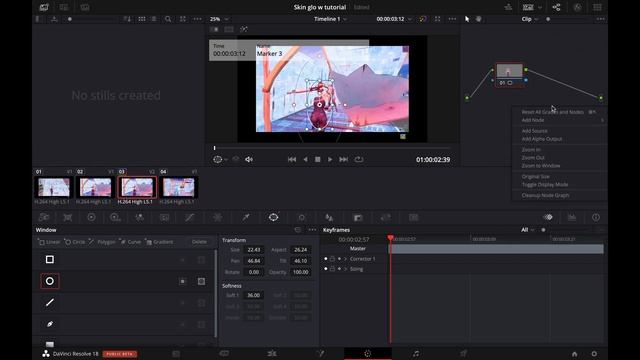Go to project manager home icon
The width and height of the screenshot is (640, 360).
pyautogui.click(x=574, y=354)
